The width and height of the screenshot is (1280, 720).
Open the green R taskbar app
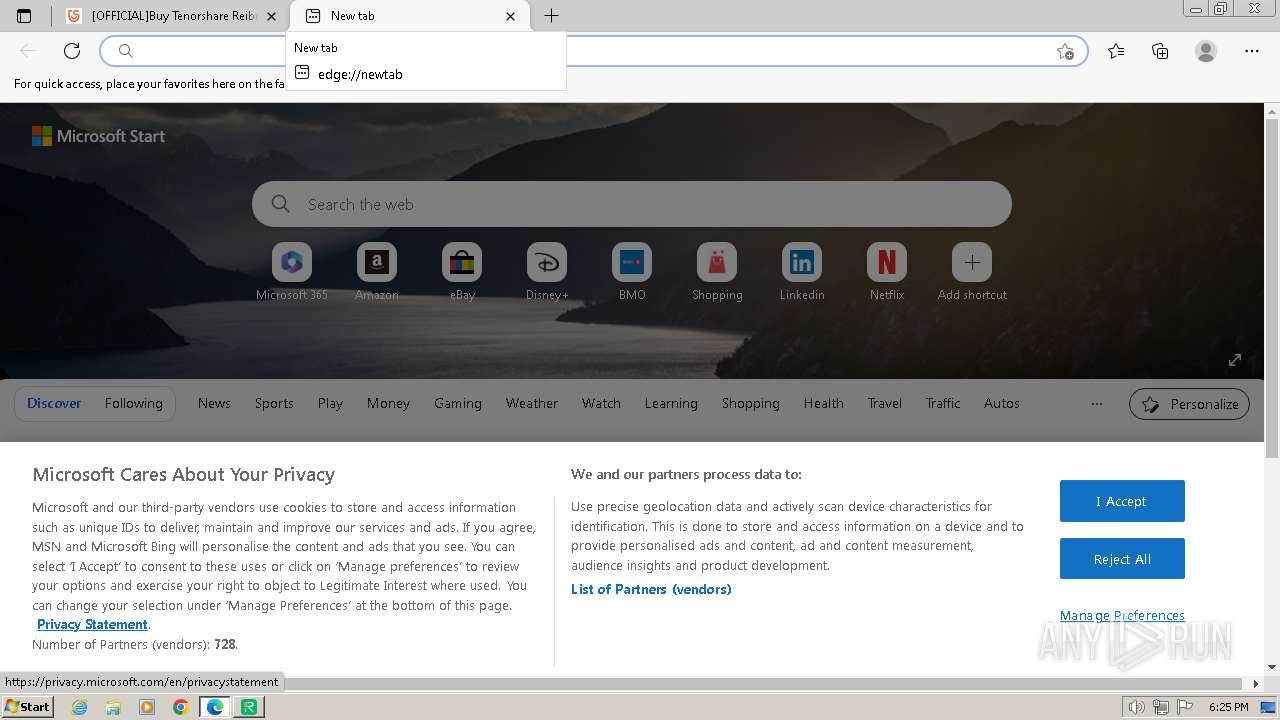point(249,707)
